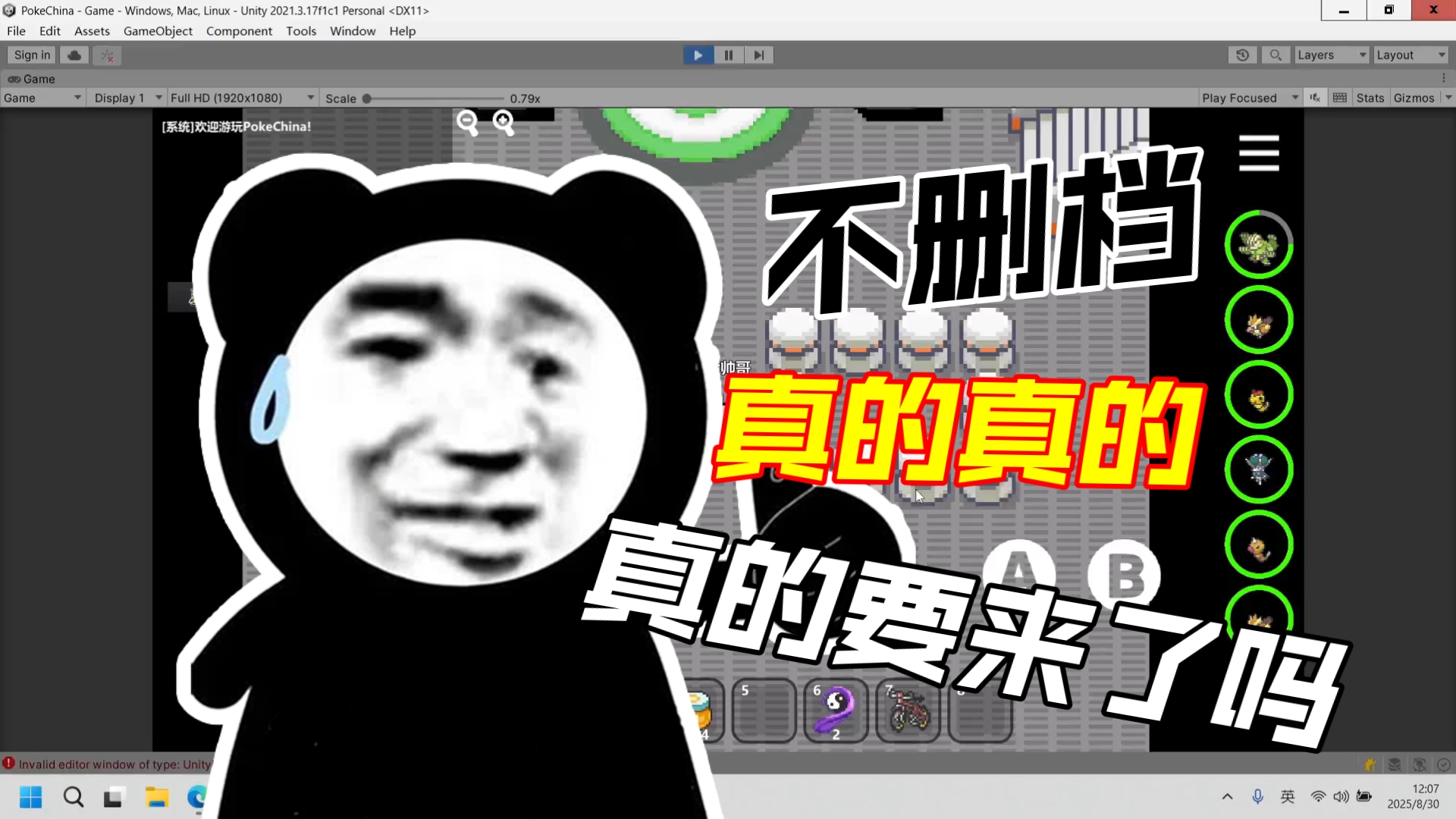This screenshot has height=819, width=1456.
Task: Open the in-game hamburger menu
Action: (1259, 153)
